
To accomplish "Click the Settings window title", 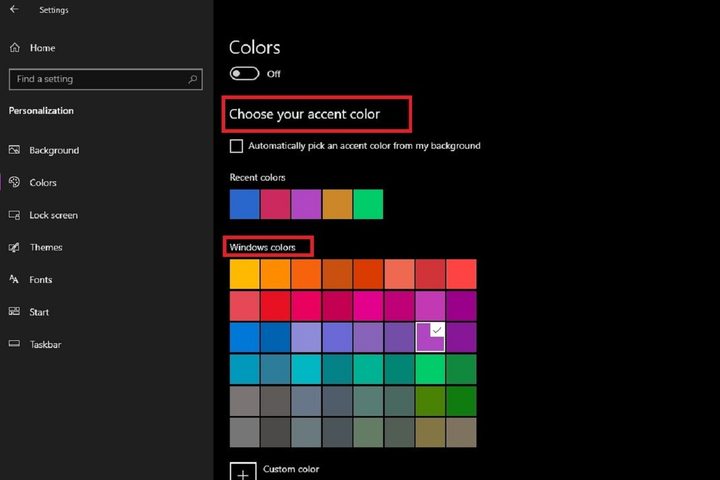I will [x=54, y=10].
